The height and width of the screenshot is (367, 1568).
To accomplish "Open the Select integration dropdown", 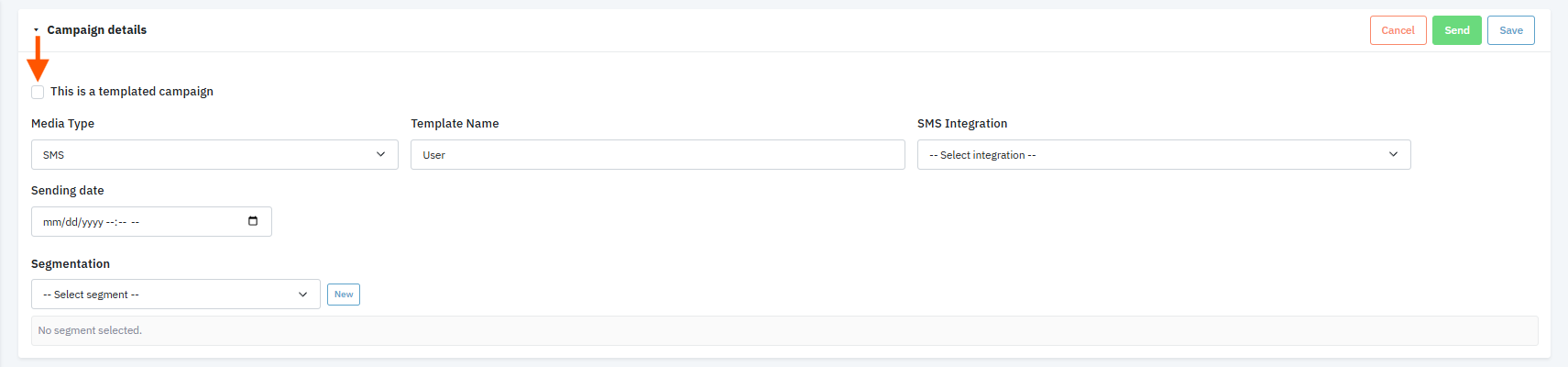I will tap(1163, 155).
